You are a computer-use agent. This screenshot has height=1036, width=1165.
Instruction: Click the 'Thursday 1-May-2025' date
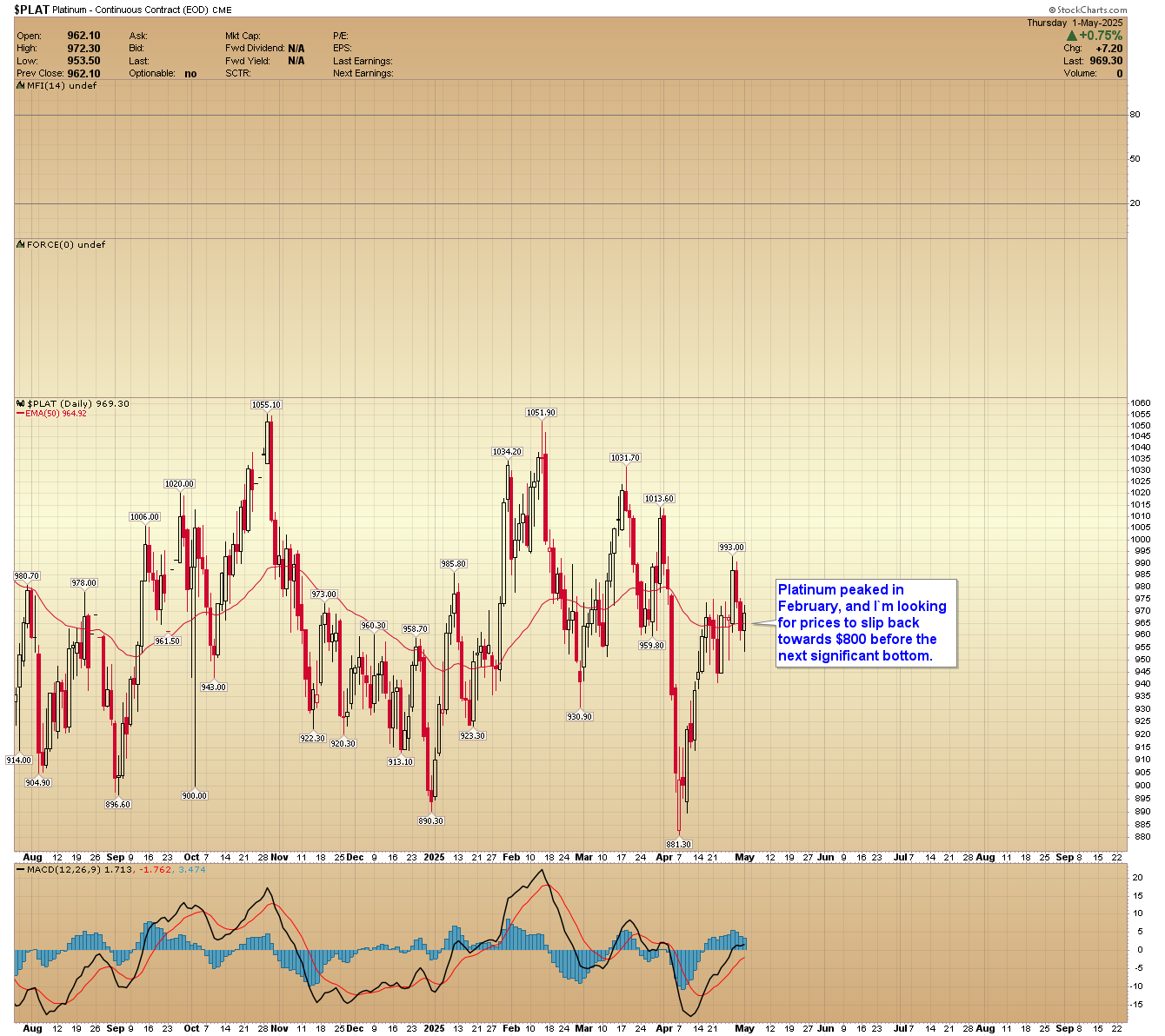pos(1075,23)
